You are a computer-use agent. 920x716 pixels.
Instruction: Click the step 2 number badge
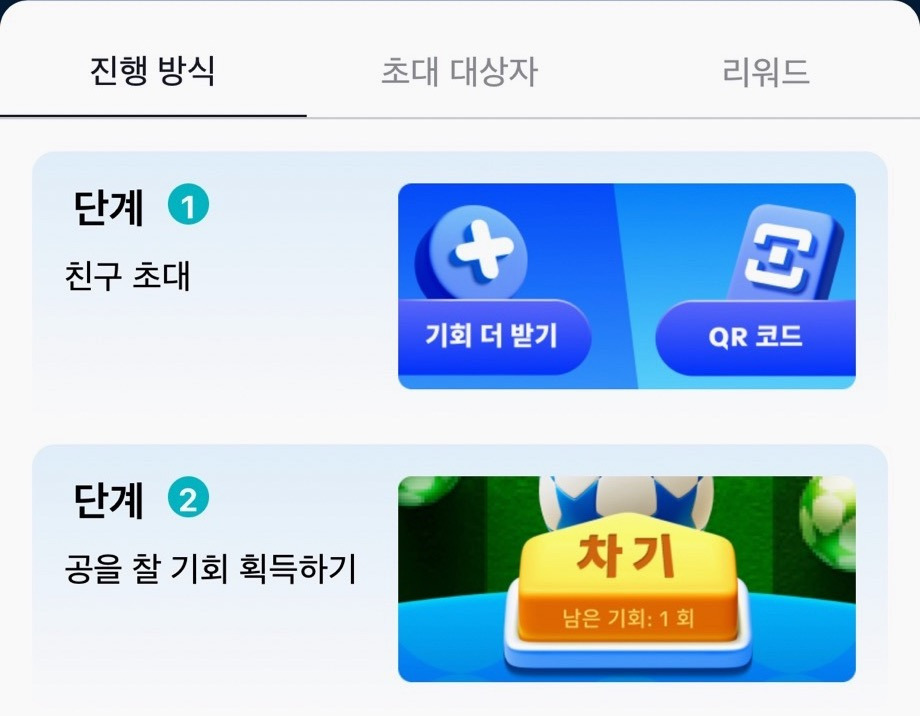(188, 498)
